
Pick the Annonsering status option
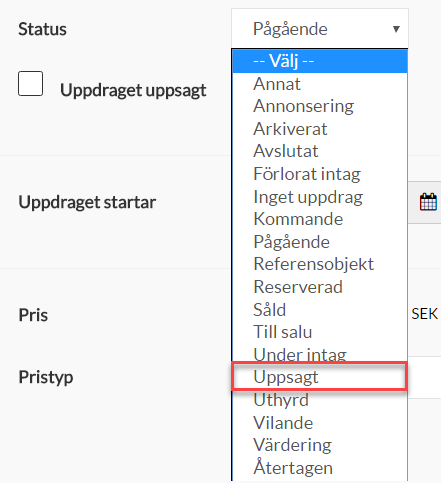(x=320, y=106)
